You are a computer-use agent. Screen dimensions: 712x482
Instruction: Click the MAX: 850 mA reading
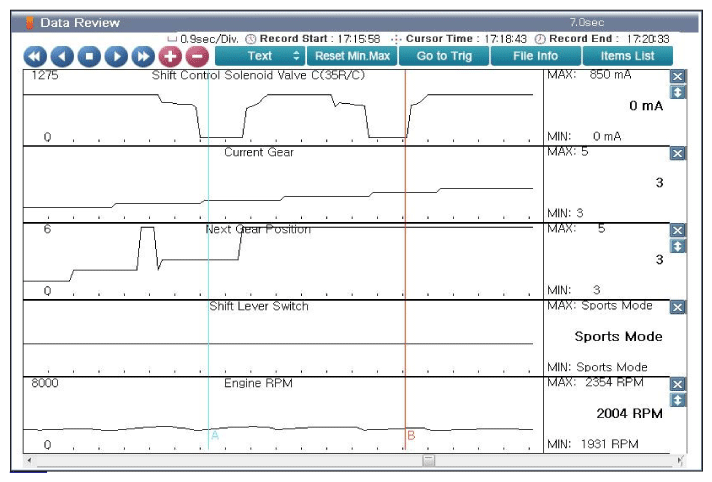click(589, 75)
